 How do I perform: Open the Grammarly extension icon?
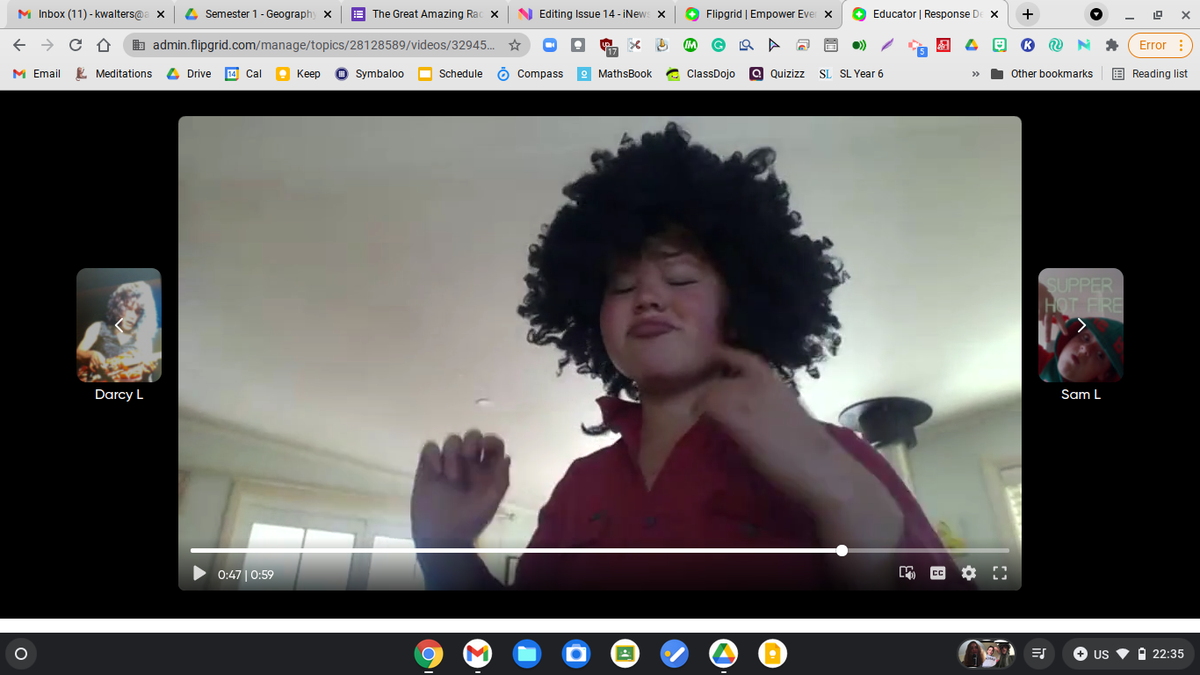719,45
